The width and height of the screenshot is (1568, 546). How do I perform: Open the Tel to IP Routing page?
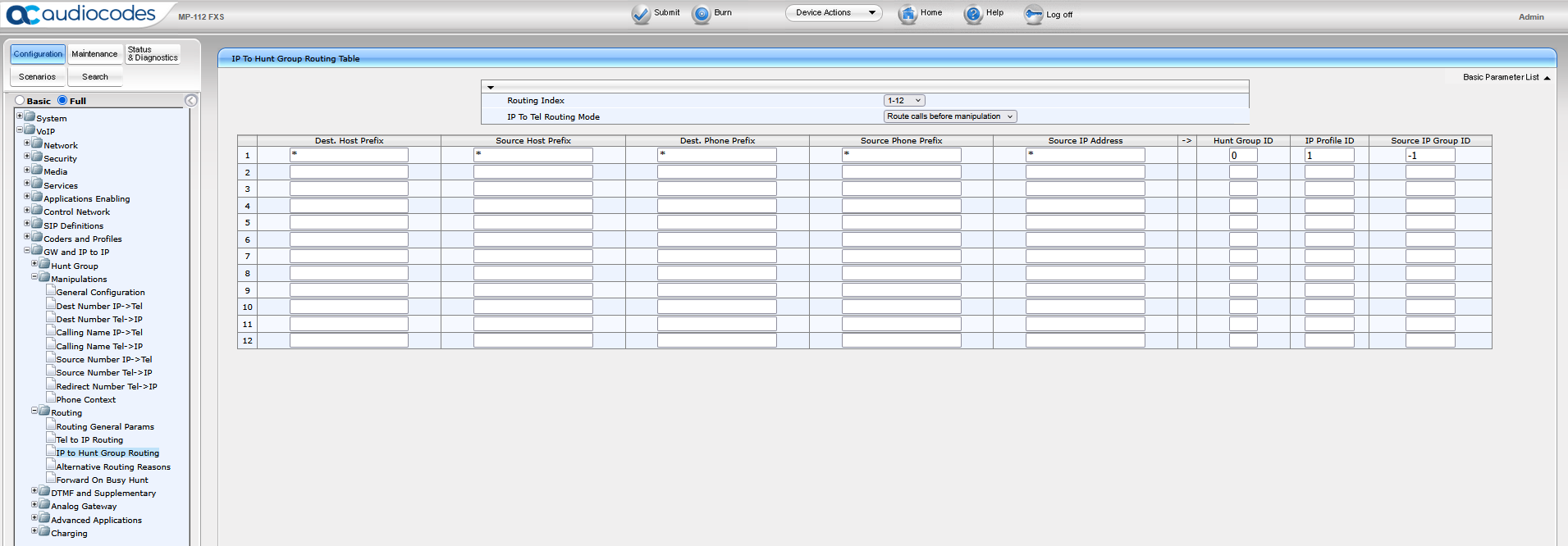89,440
